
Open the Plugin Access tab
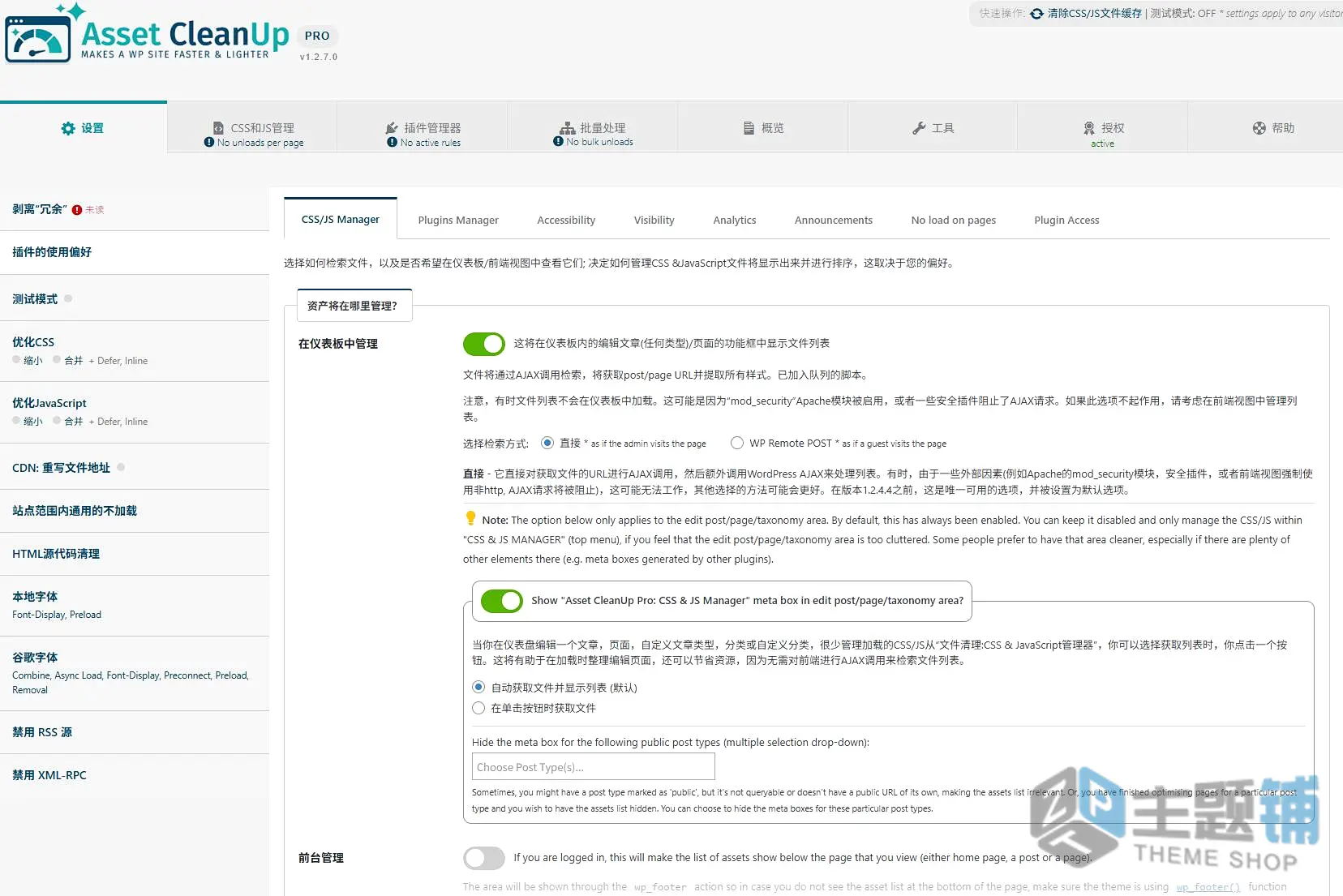(x=1066, y=221)
